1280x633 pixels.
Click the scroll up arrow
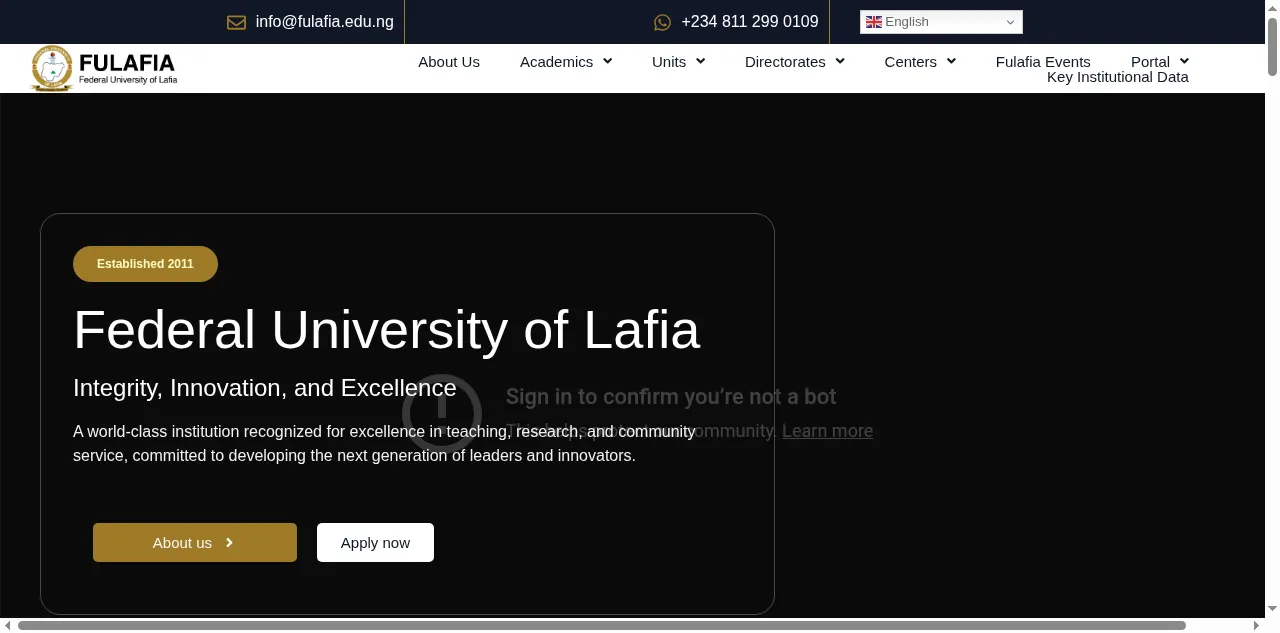[1272, 7]
